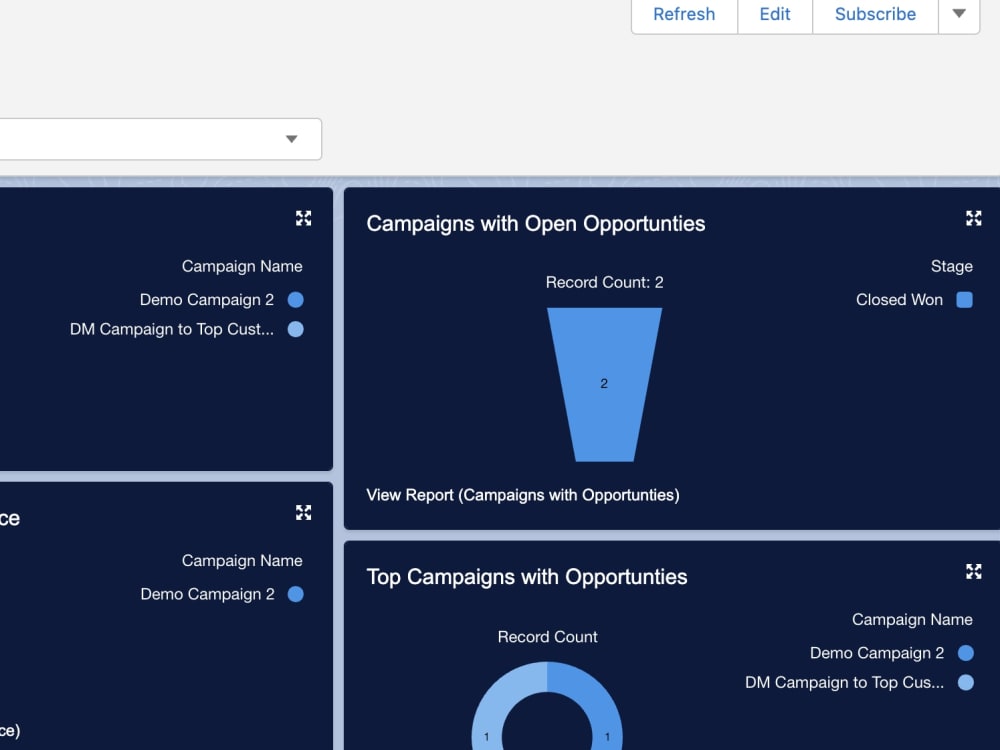The width and height of the screenshot is (1000, 750).
Task: Click DM Campaign to Top Cust... dot in top-left panel
Action: tap(295, 329)
